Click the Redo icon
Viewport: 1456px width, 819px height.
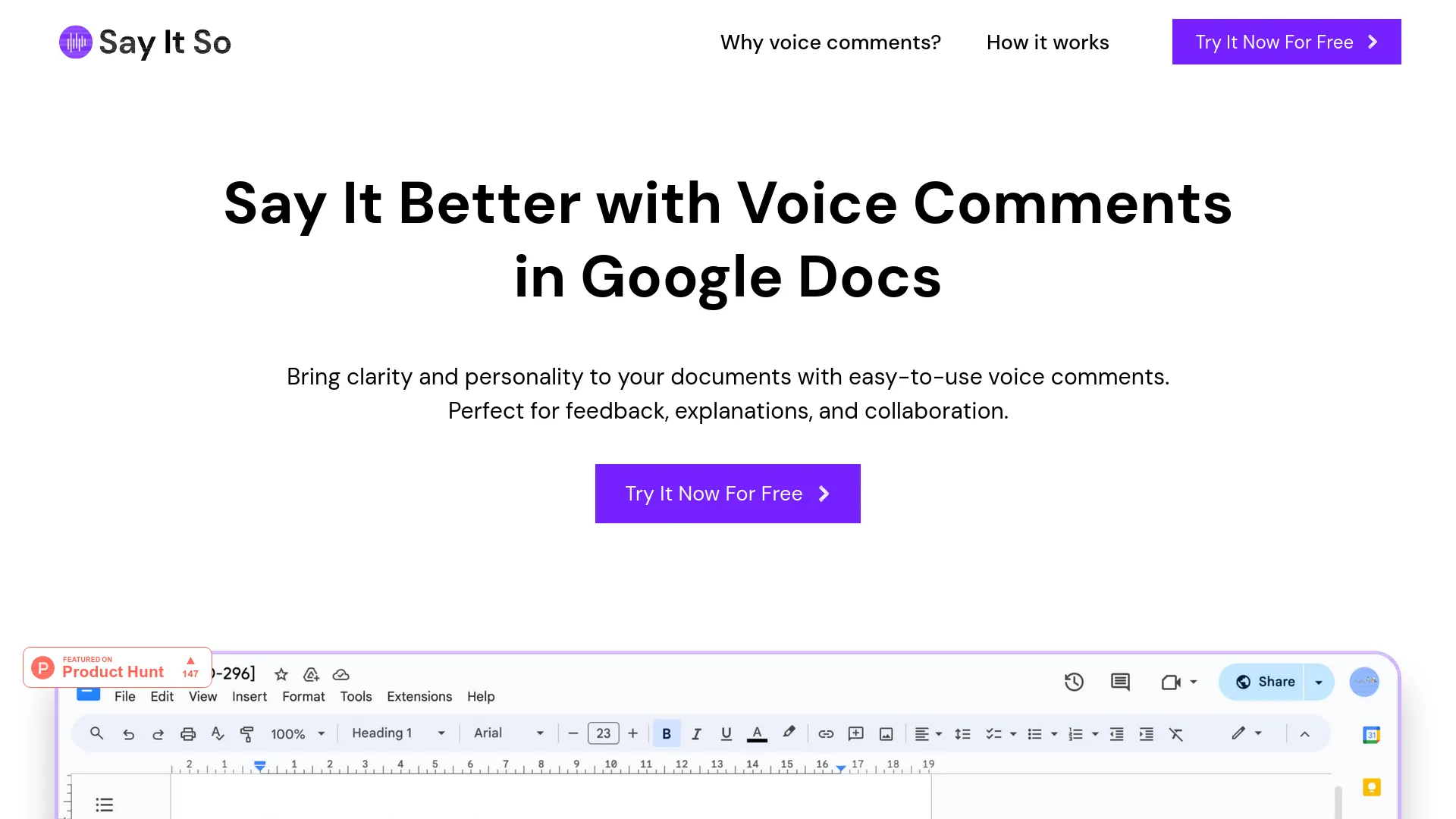tap(158, 734)
